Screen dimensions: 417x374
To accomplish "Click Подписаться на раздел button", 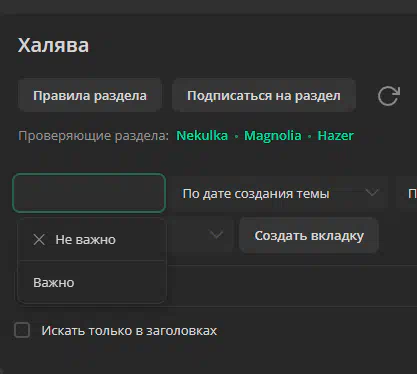I will [x=264, y=95].
